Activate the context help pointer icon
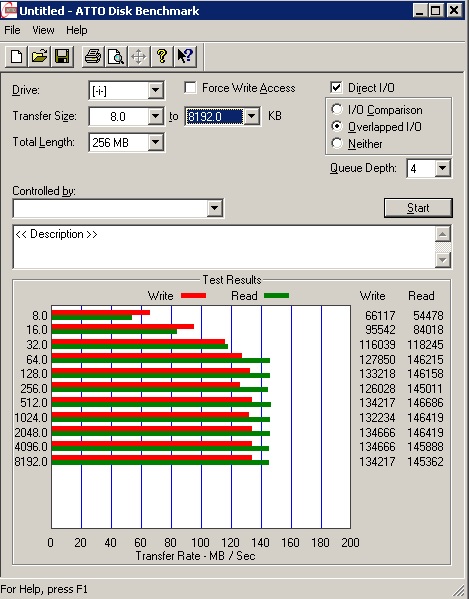The height and width of the screenshot is (599, 469). (185, 57)
